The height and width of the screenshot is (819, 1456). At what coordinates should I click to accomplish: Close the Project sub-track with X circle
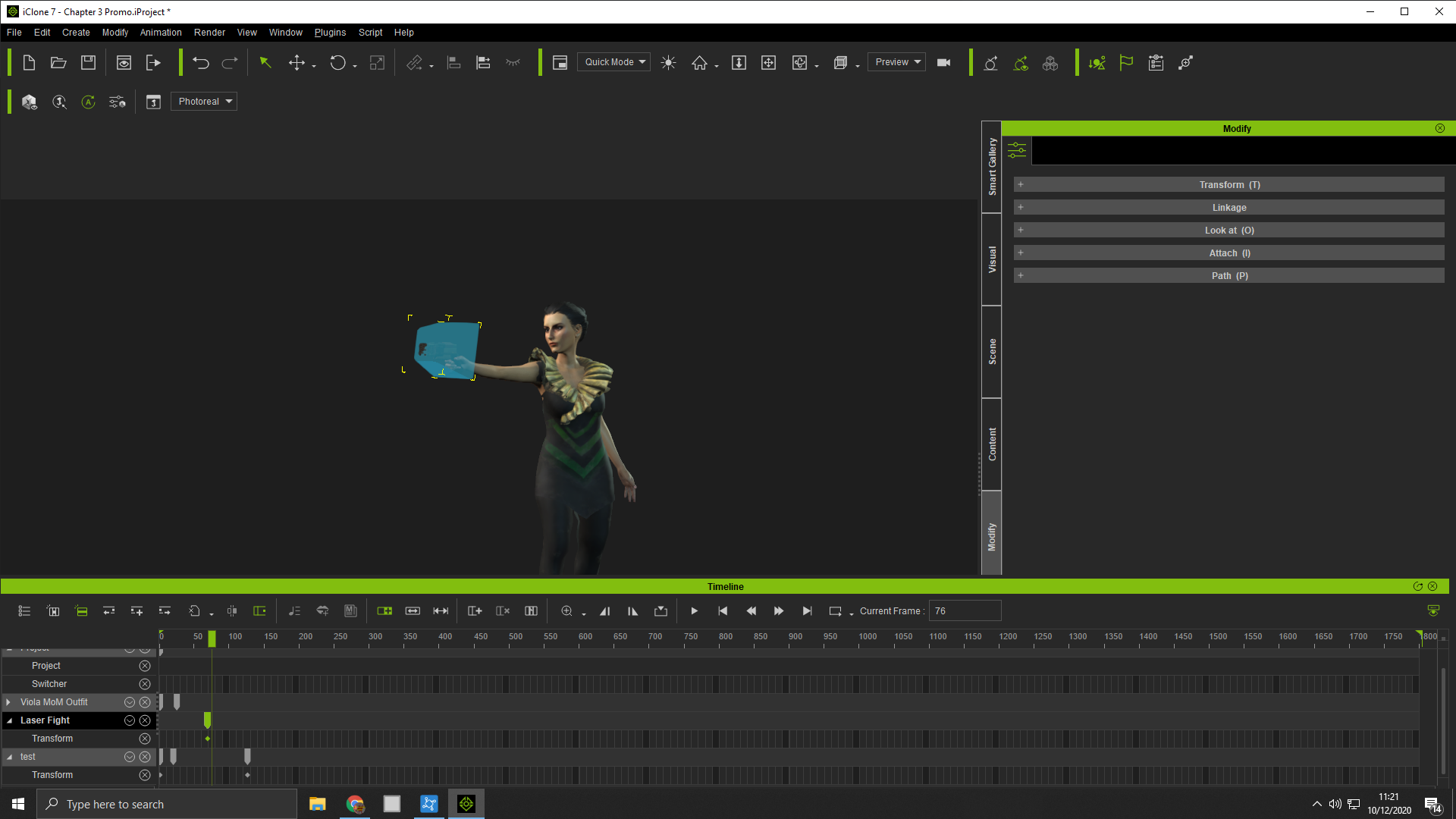[x=145, y=666]
